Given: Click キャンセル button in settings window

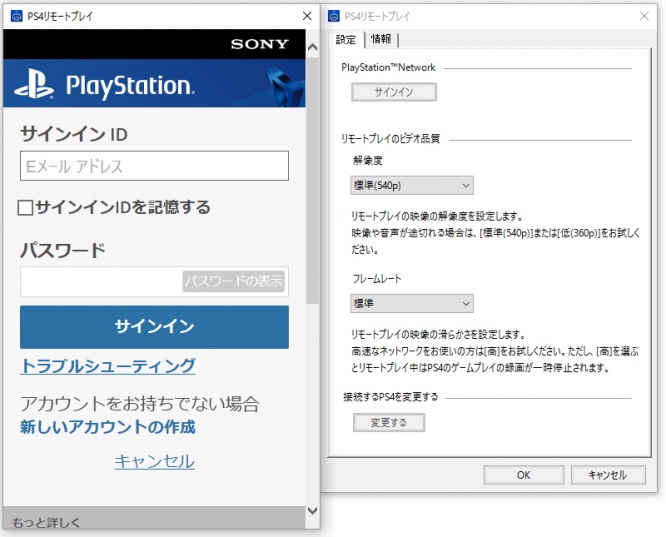Looking at the screenshot, I should click(x=608, y=475).
